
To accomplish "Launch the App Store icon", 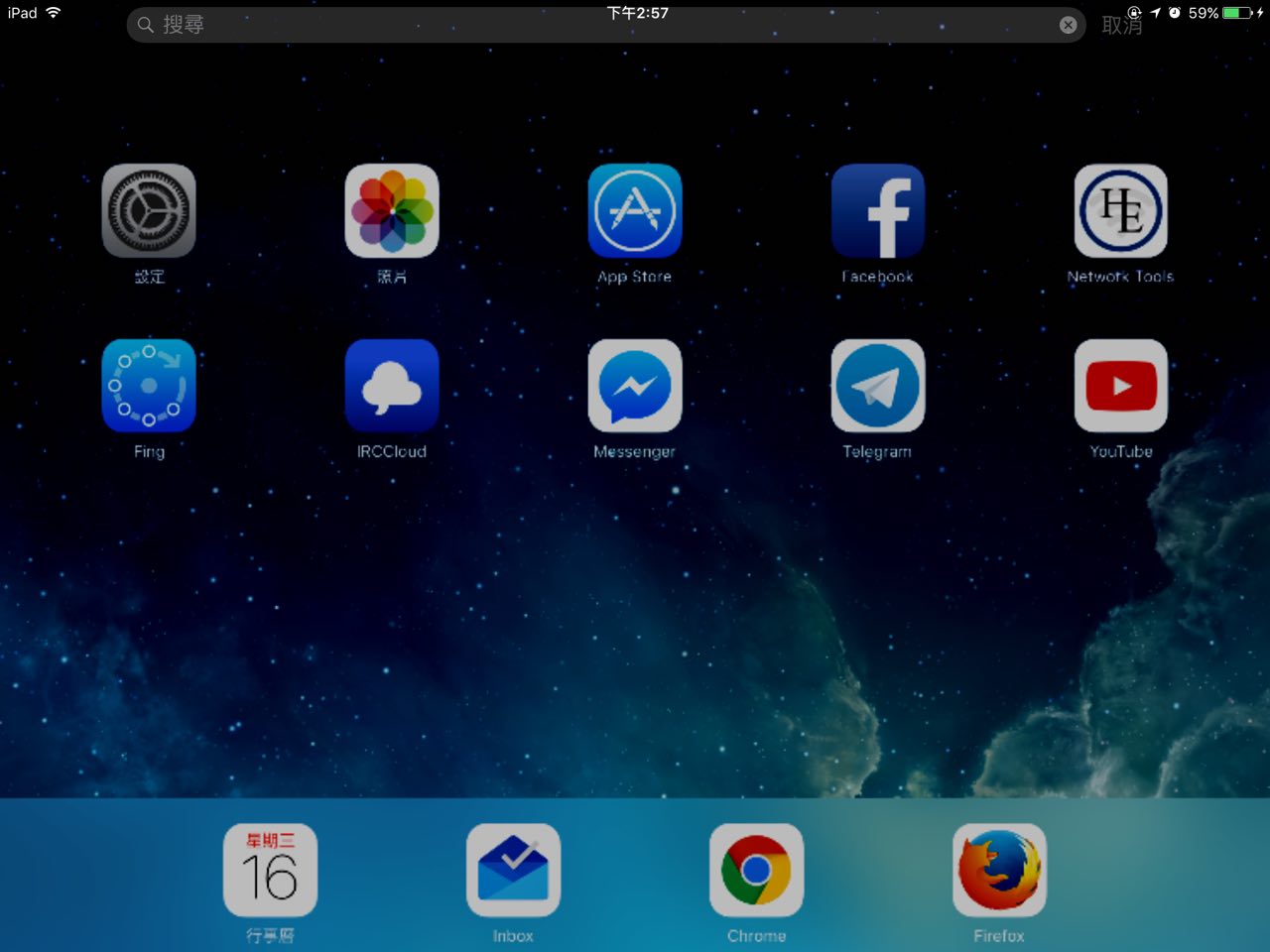I will [635, 211].
